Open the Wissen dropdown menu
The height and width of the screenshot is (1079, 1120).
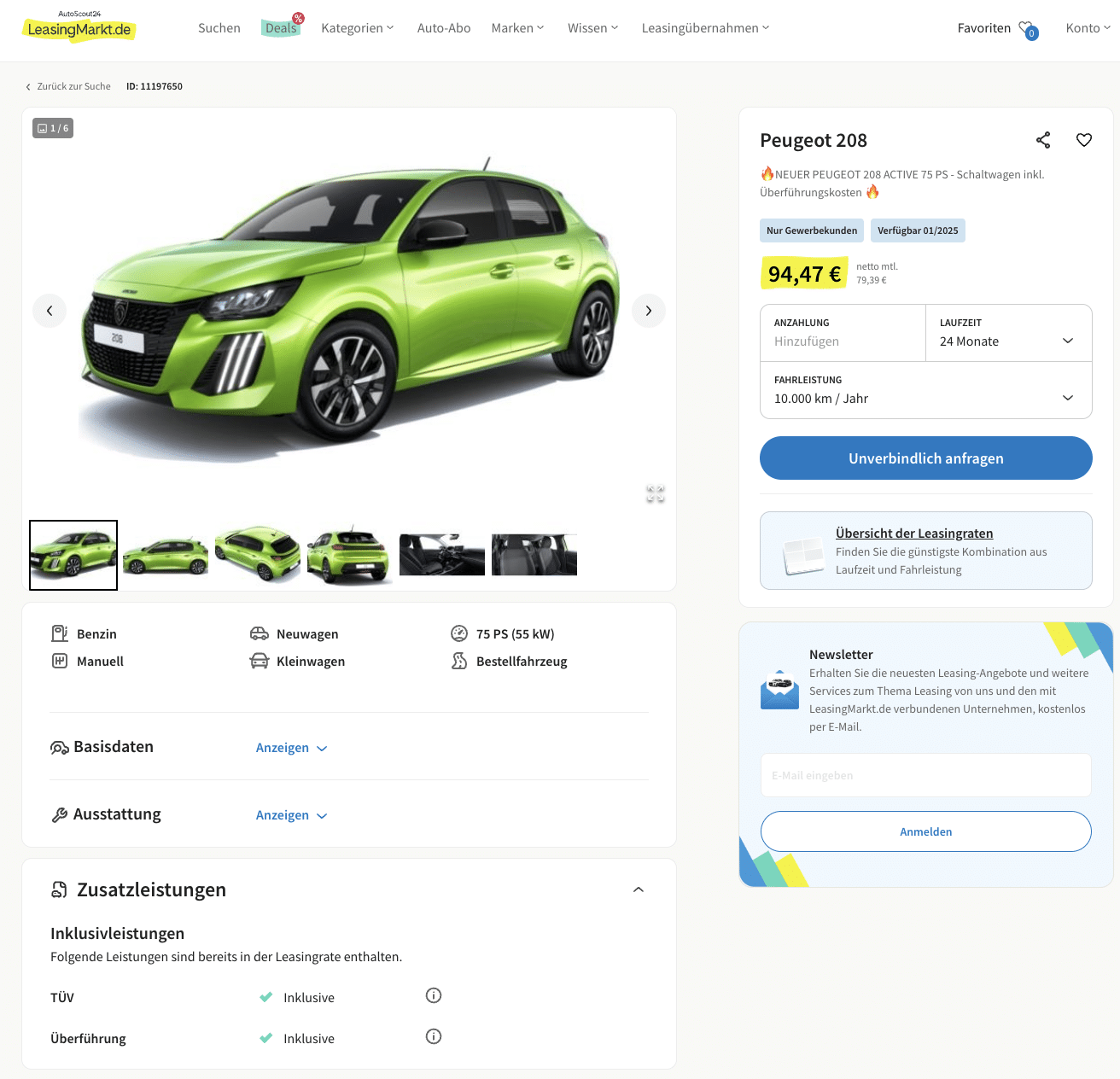click(593, 28)
